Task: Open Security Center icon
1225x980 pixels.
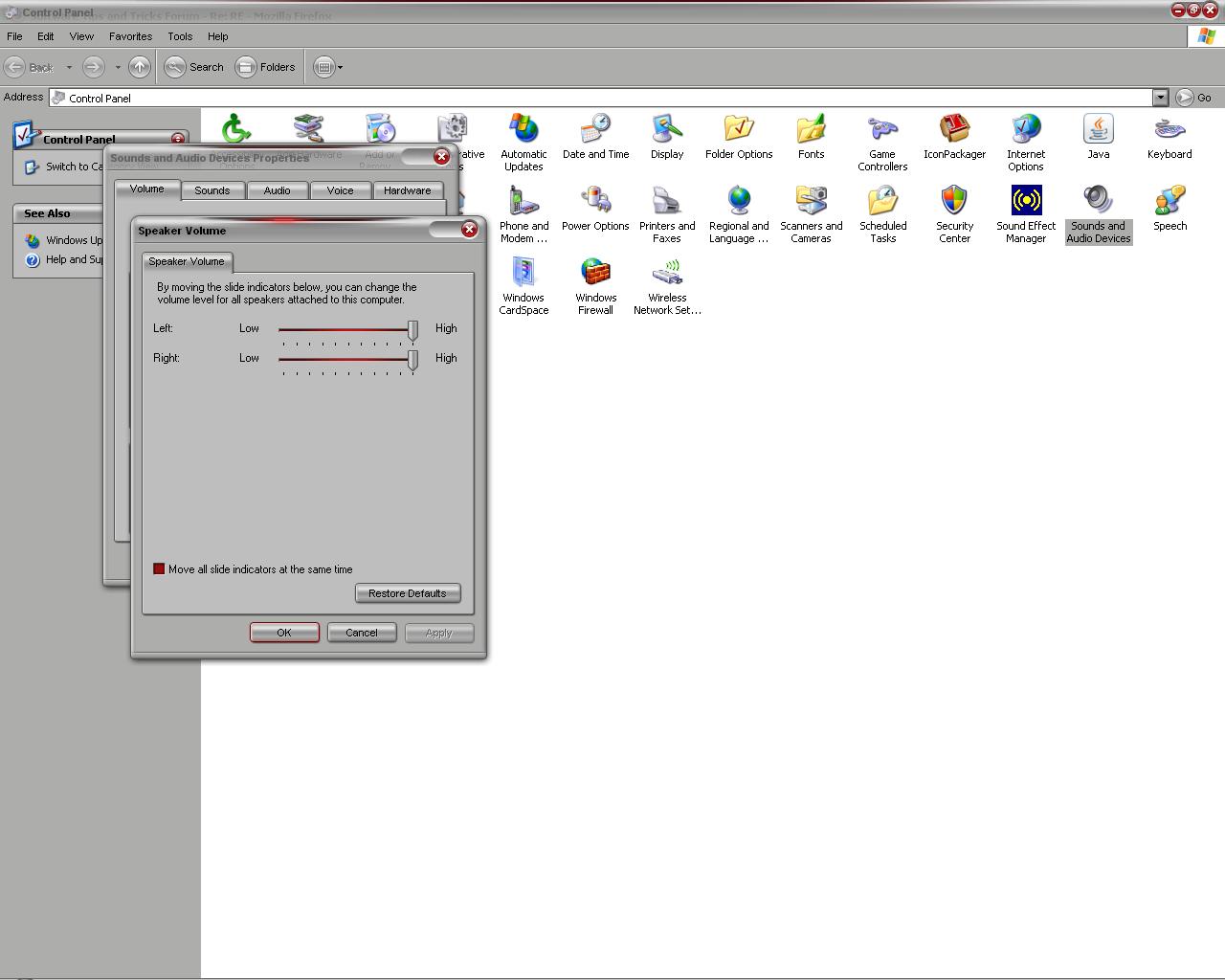Action: [x=954, y=213]
